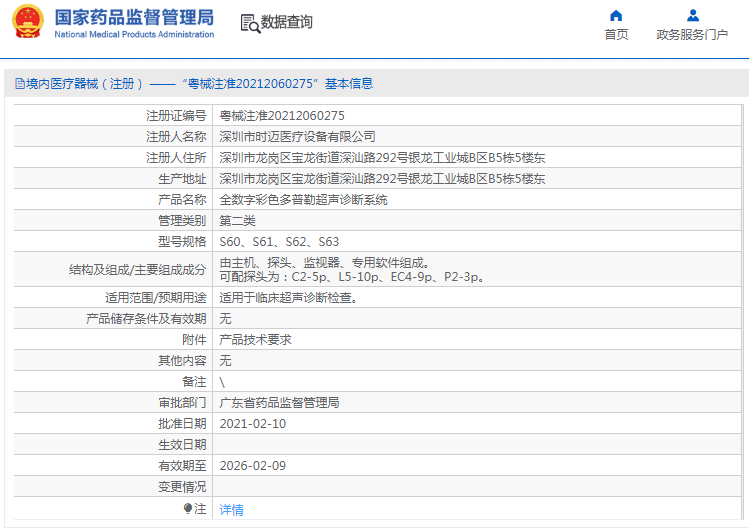Click the 审批部门 label

[182, 403]
